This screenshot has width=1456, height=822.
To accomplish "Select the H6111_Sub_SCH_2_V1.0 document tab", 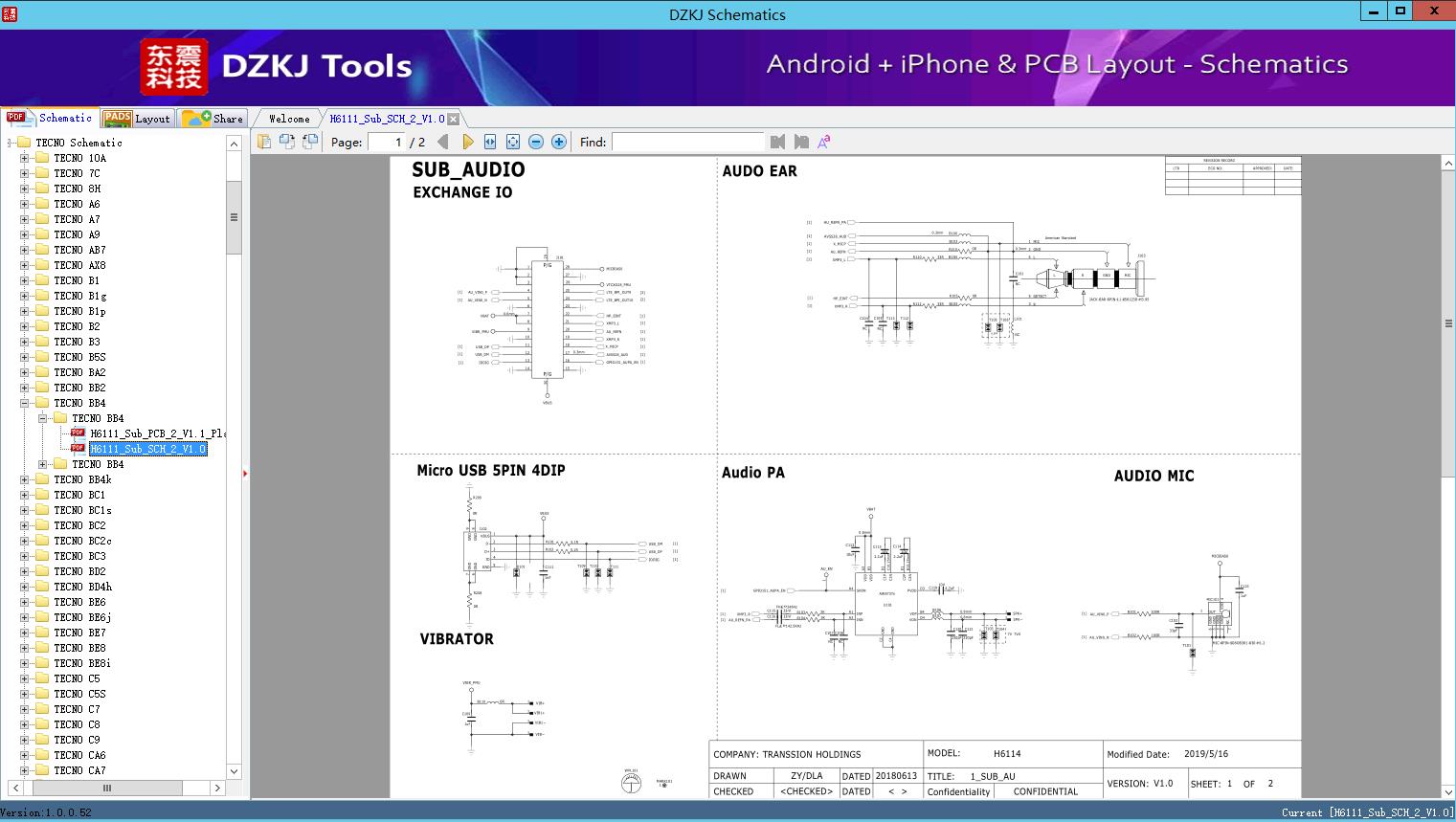I will (387, 119).
